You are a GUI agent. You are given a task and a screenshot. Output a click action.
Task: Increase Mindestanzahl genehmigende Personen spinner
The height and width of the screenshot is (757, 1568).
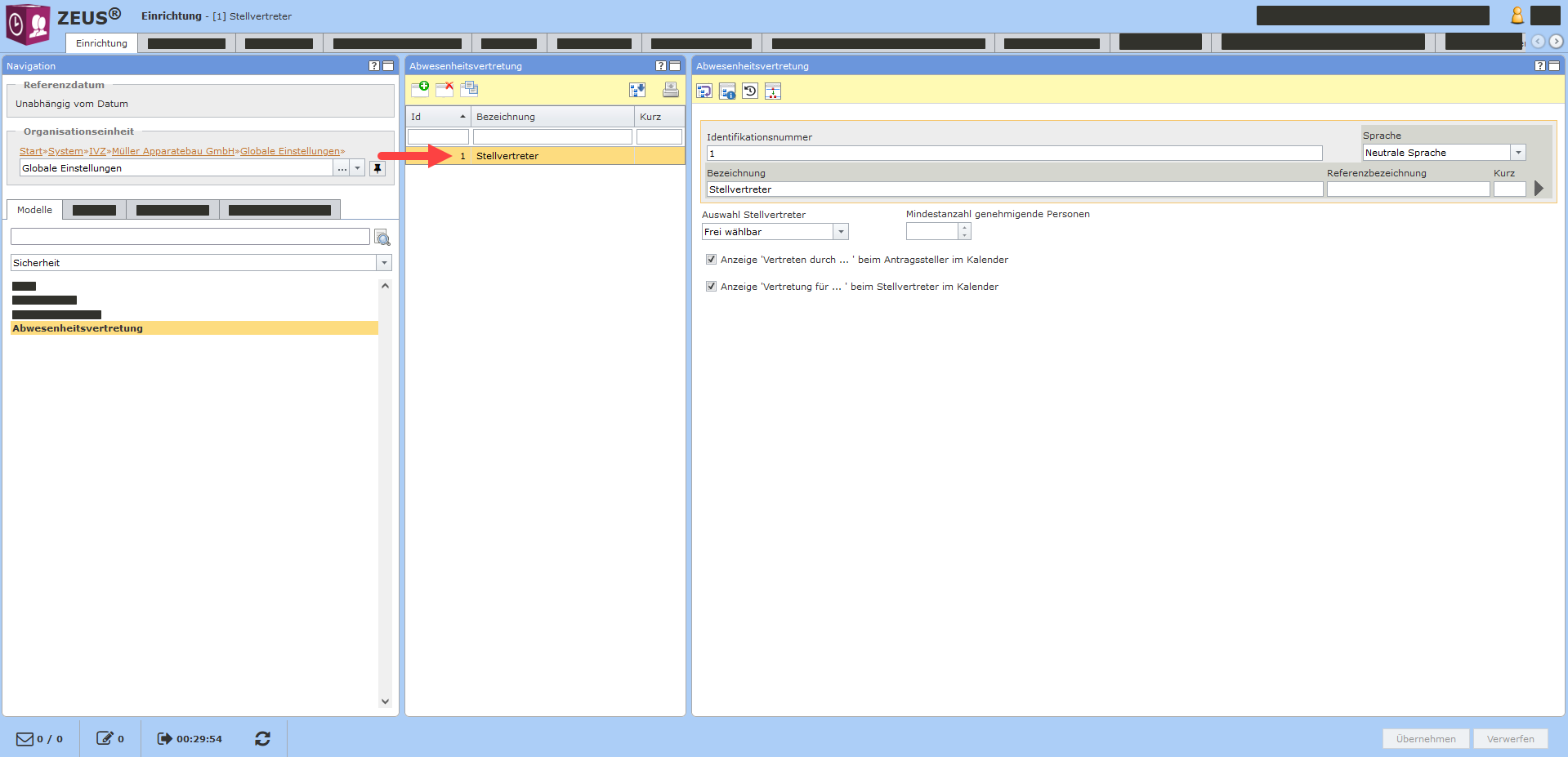tap(964, 228)
